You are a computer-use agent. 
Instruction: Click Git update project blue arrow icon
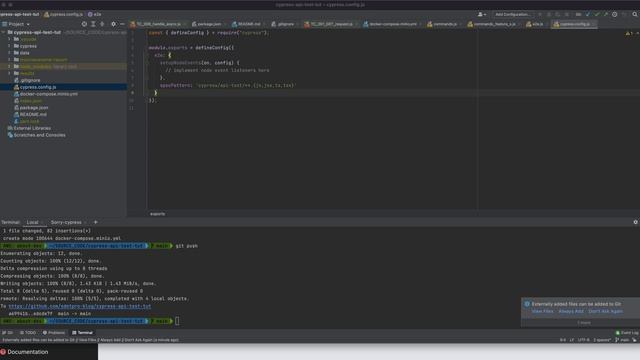(588, 14)
